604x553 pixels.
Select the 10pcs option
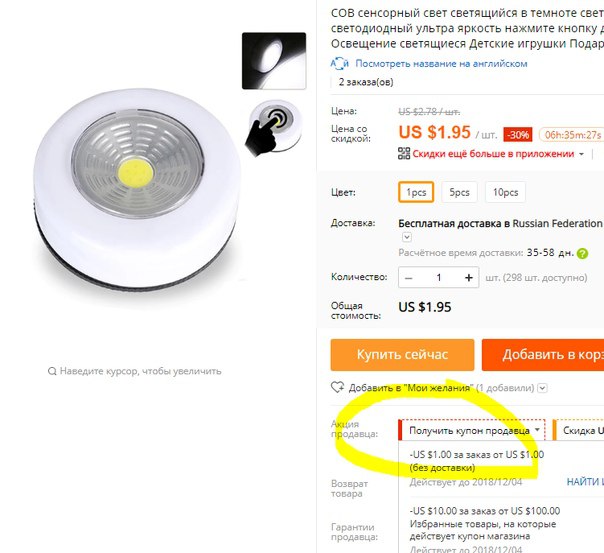pyautogui.click(x=505, y=192)
